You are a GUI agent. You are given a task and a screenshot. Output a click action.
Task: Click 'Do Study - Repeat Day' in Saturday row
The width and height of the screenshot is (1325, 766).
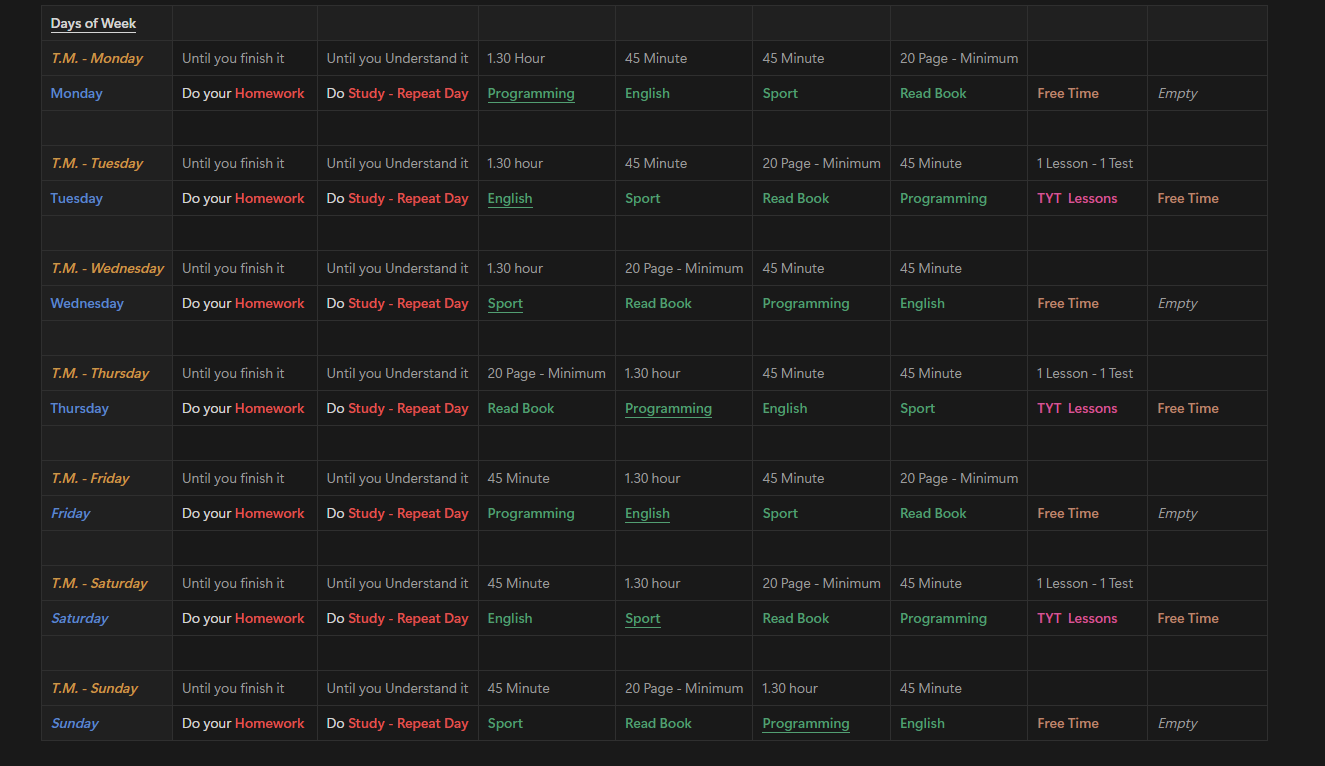click(397, 618)
